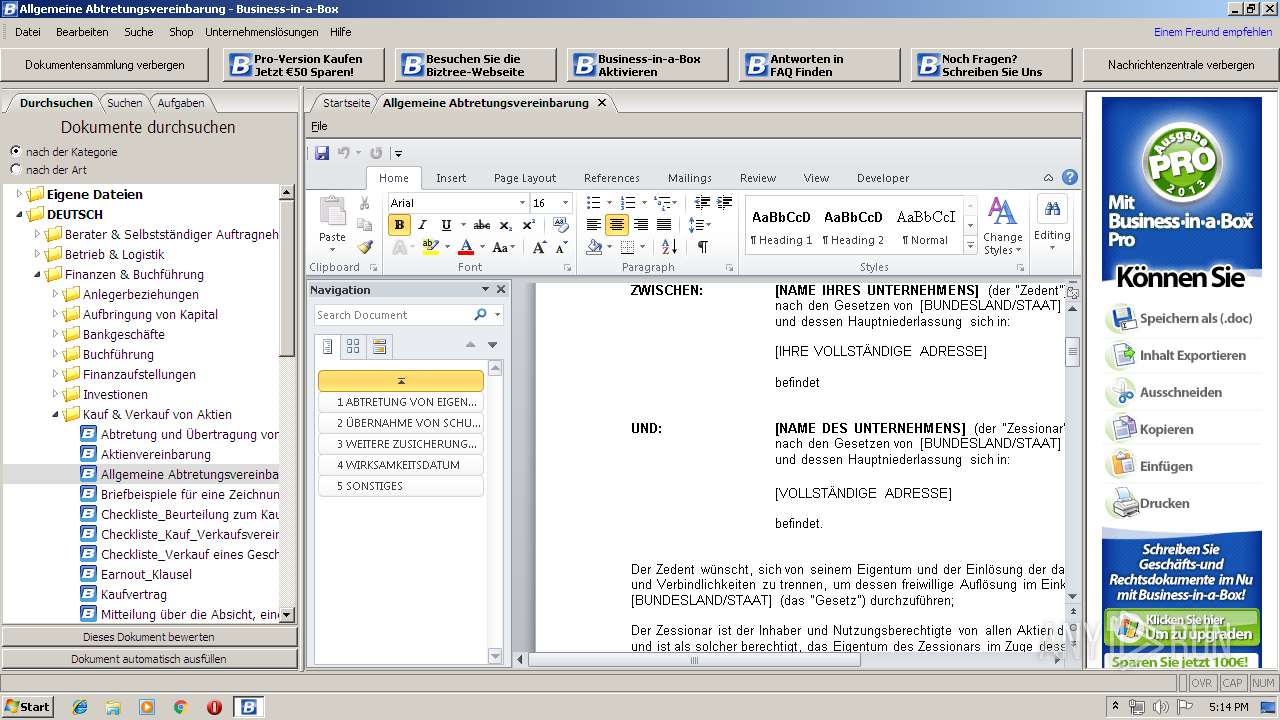Toggle Underline formatting
The width and height of the screenshot is (1280, 720).
pyautogui.click(x=446, y=225)
